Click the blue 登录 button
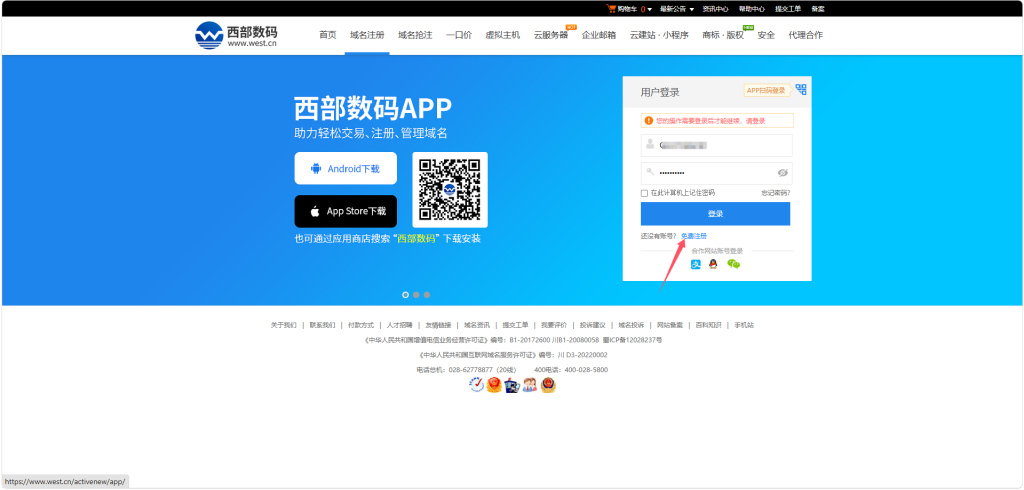The height and width of the screenshot is (490, 1024). 715,214
